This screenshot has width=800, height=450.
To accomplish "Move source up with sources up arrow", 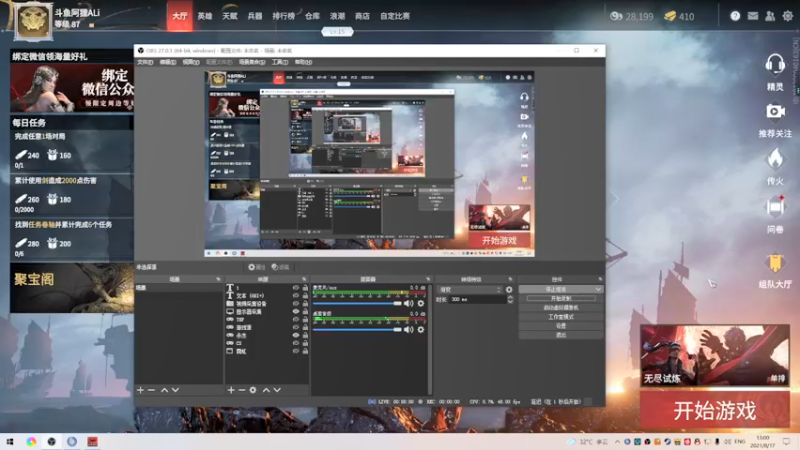I will [x=266, y=390].
